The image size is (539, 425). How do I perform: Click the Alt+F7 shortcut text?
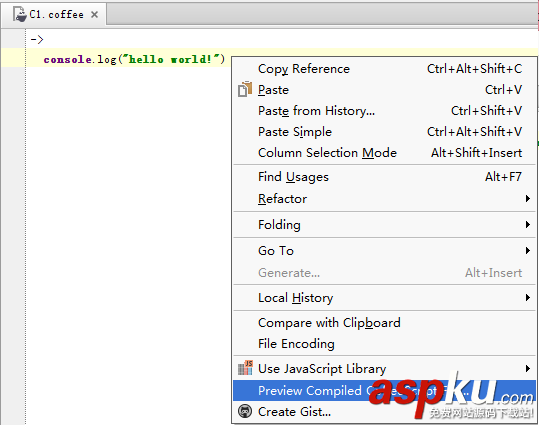pyautogui.click(x=503, y=177)
